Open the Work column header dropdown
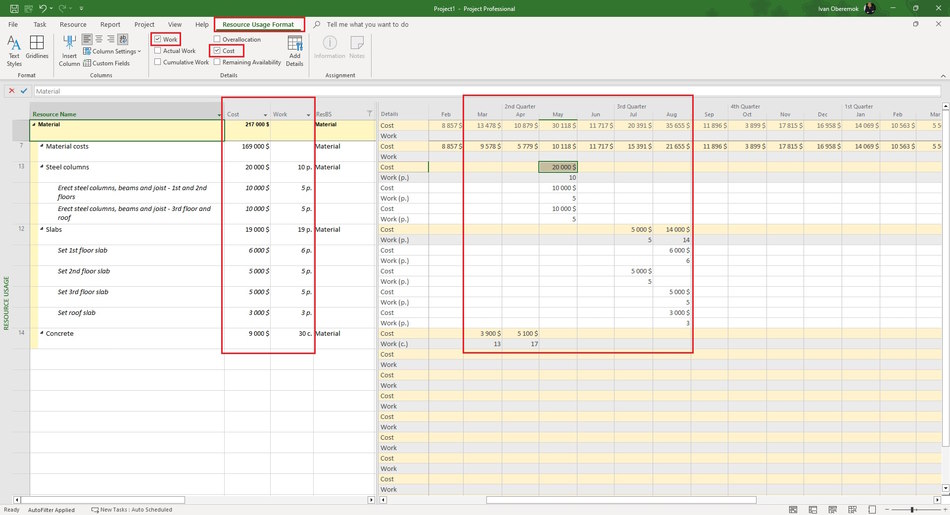Image resolution: width=950 pixels, height=515 pixels. [308, 115]
